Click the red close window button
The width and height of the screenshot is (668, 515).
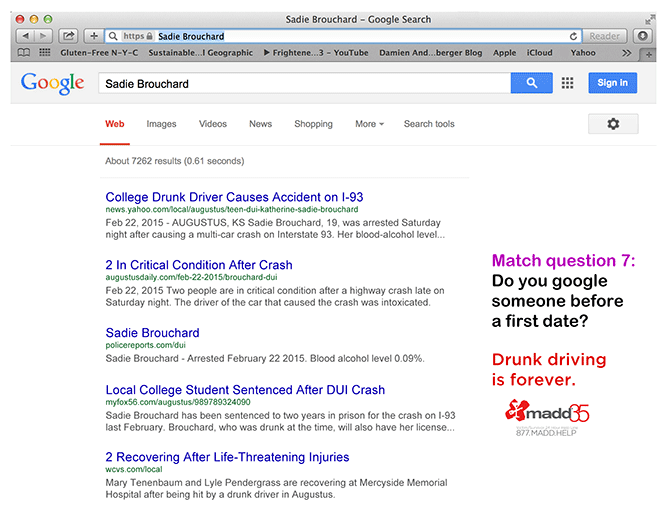click(x=20, y=19)
